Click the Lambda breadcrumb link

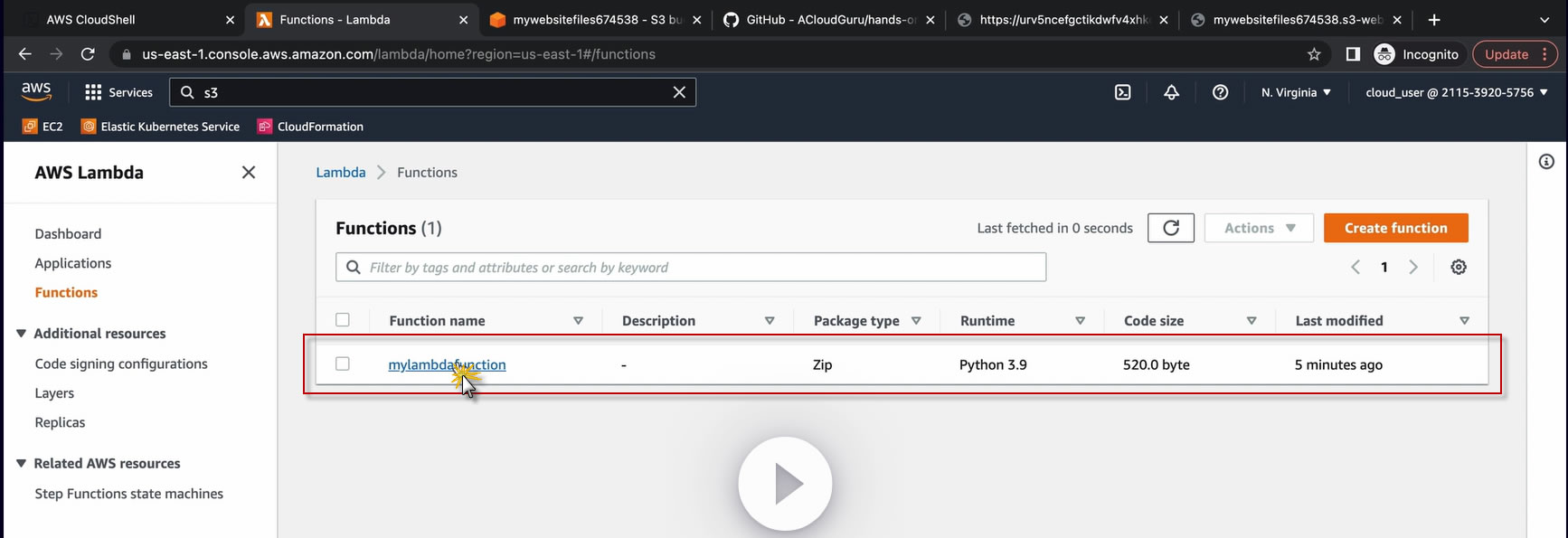coord(341,172)
